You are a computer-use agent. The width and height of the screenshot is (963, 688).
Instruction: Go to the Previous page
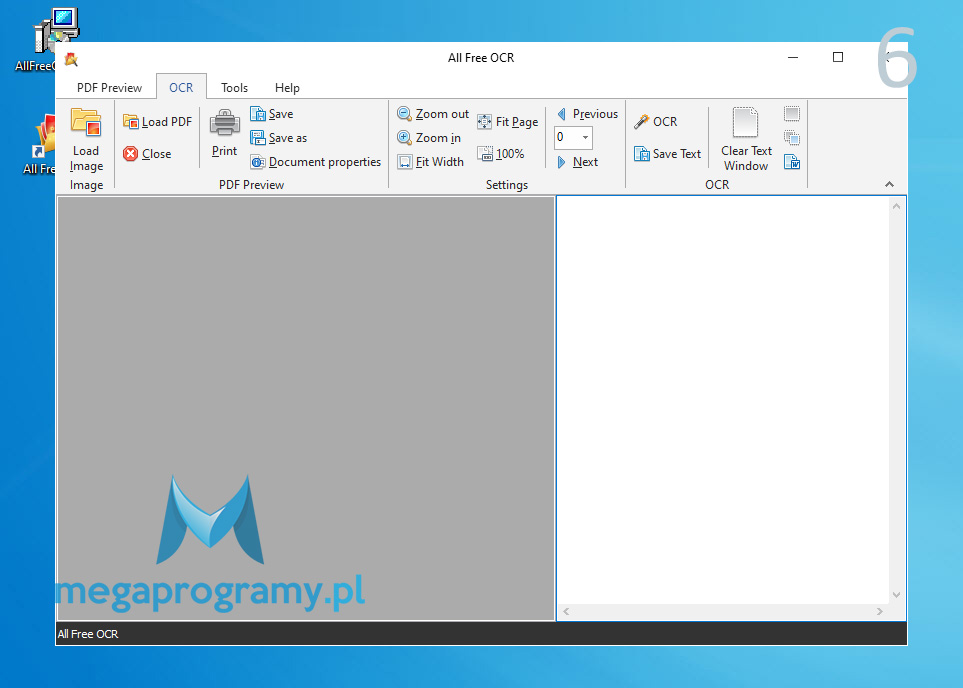[x=587, y=114]
